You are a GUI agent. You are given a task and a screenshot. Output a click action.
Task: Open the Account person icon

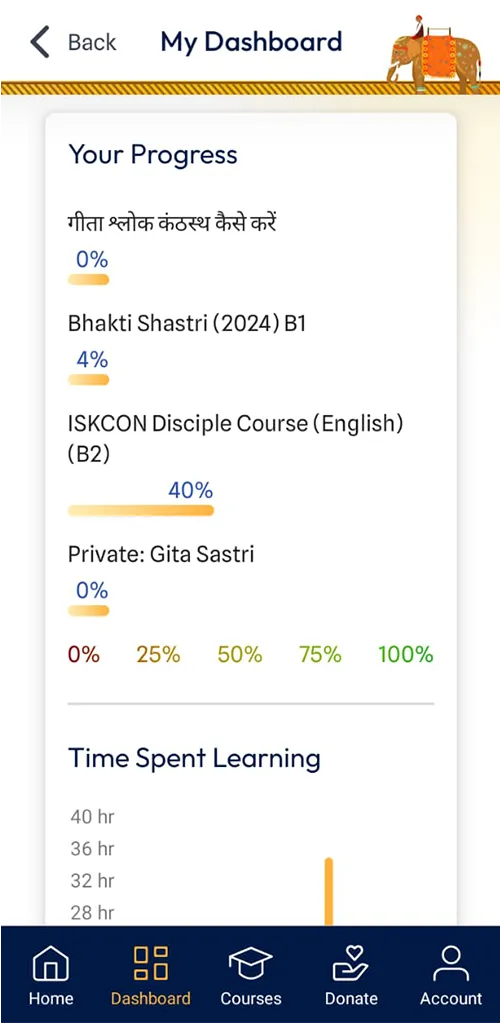pyautogui.click(x=450, y=964)
